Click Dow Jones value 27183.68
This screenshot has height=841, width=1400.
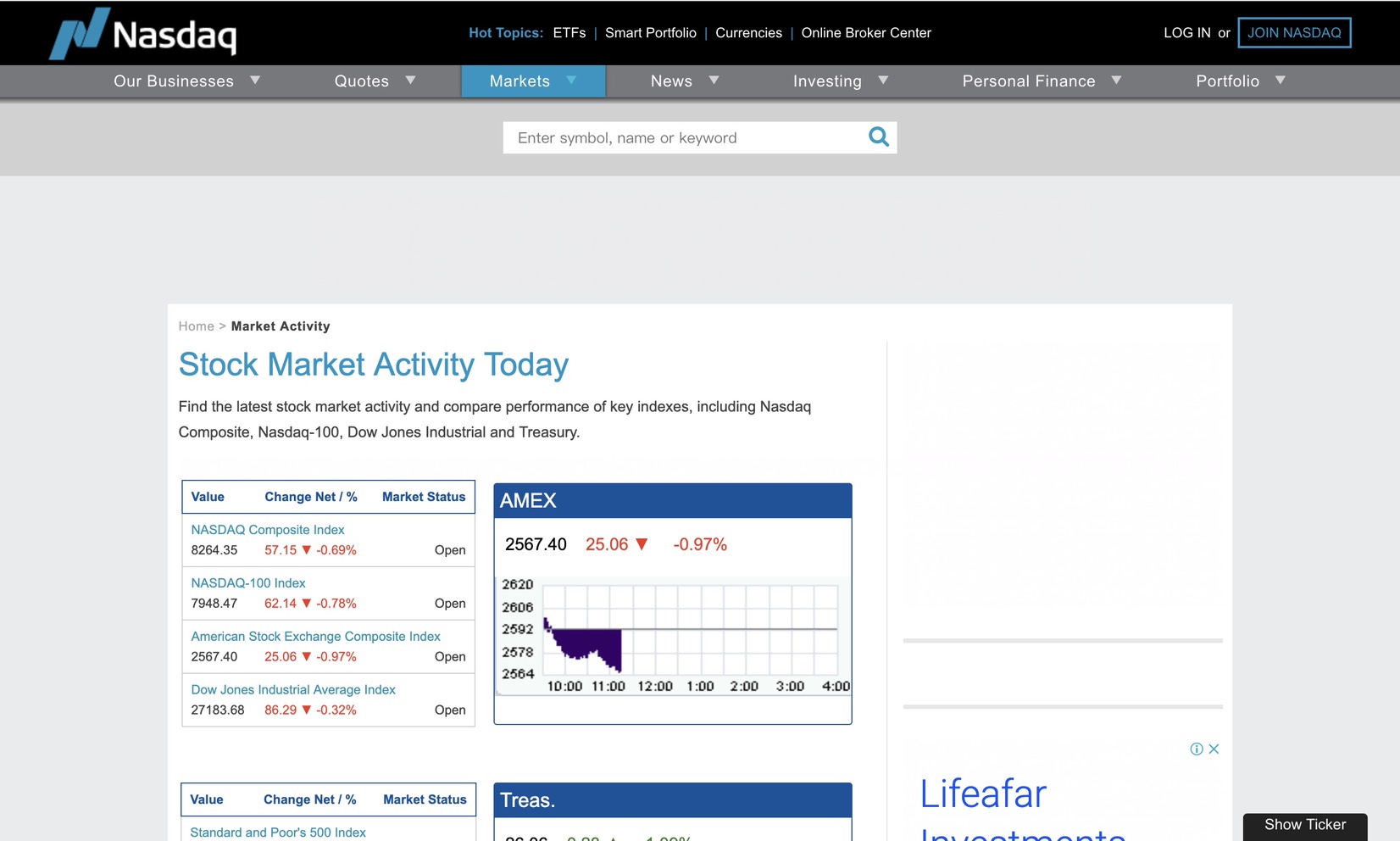(218, 710)
